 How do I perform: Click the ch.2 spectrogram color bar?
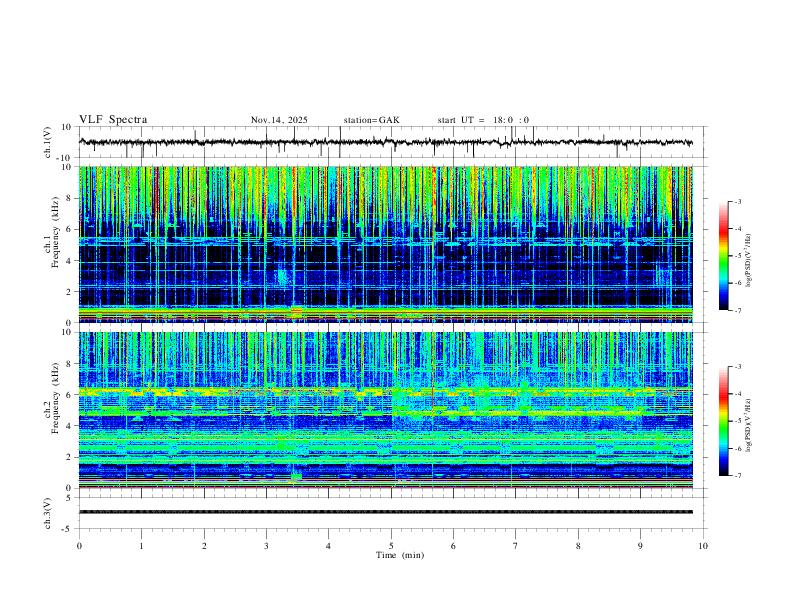(x=723, y=421)
